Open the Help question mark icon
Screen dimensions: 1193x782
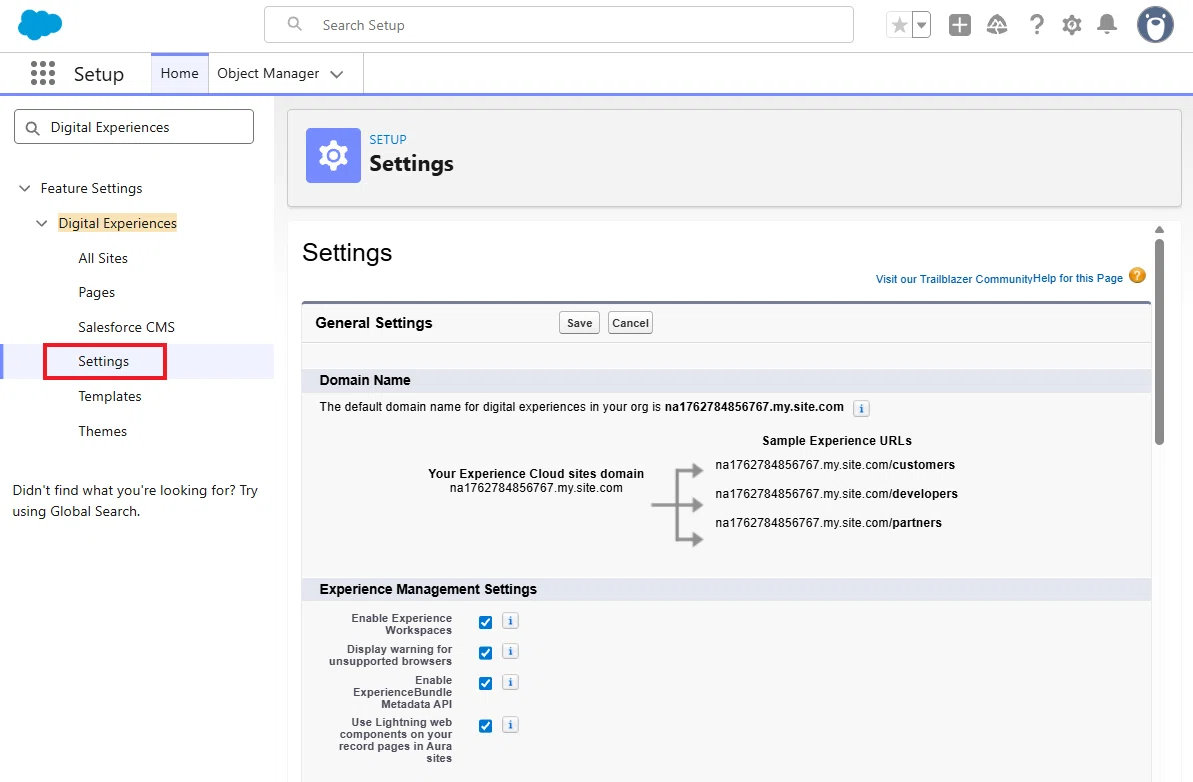pyautogui.click(x=1036, y=25)
